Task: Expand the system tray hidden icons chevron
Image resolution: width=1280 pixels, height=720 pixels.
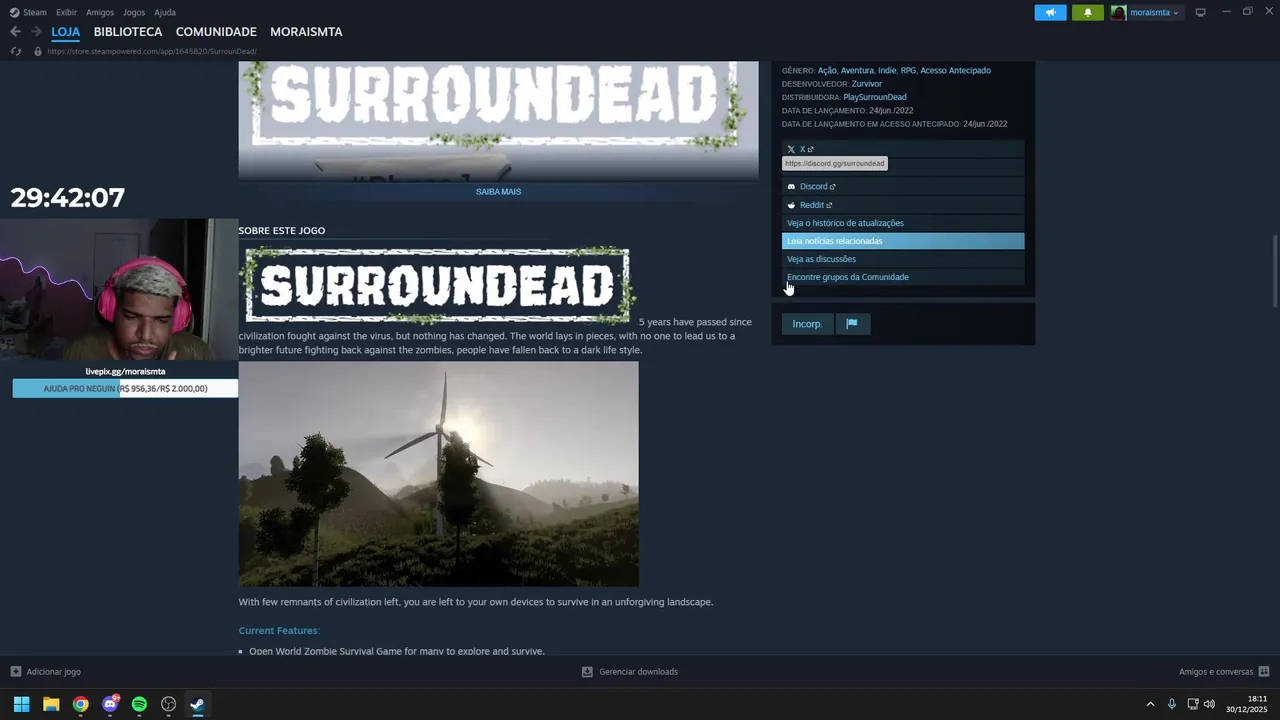Action: [1150, 704]
